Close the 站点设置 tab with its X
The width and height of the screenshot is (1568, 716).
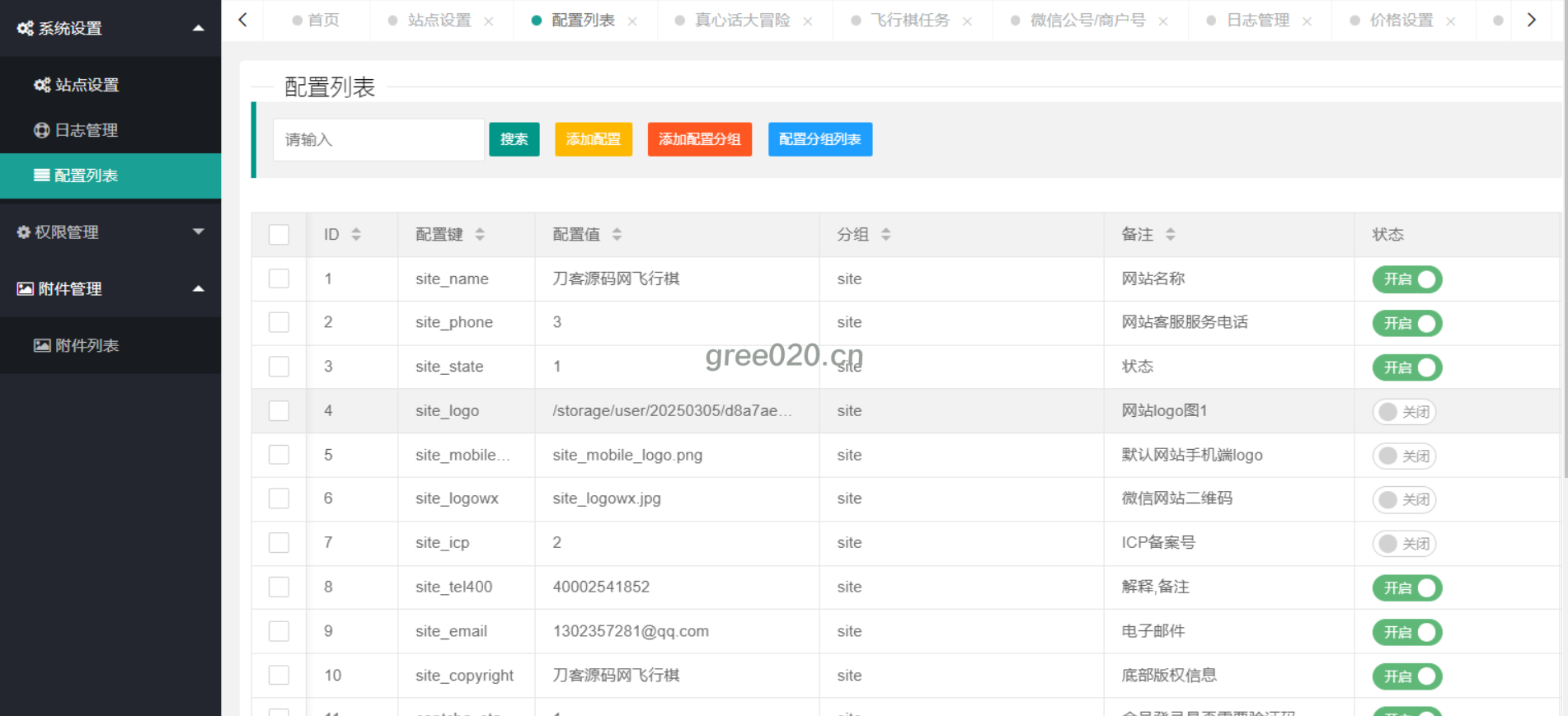point(489,21)
